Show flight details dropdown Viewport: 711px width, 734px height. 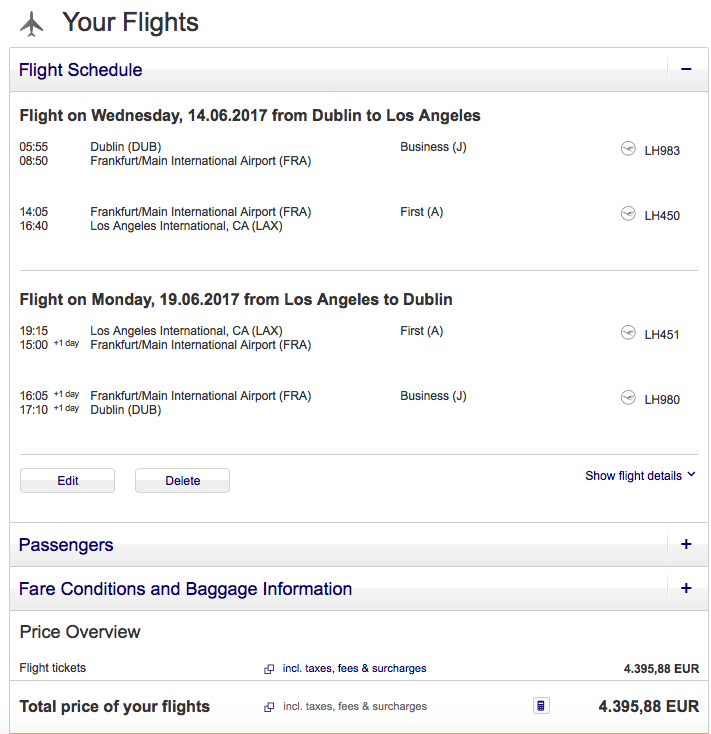(x=640, y=476)
